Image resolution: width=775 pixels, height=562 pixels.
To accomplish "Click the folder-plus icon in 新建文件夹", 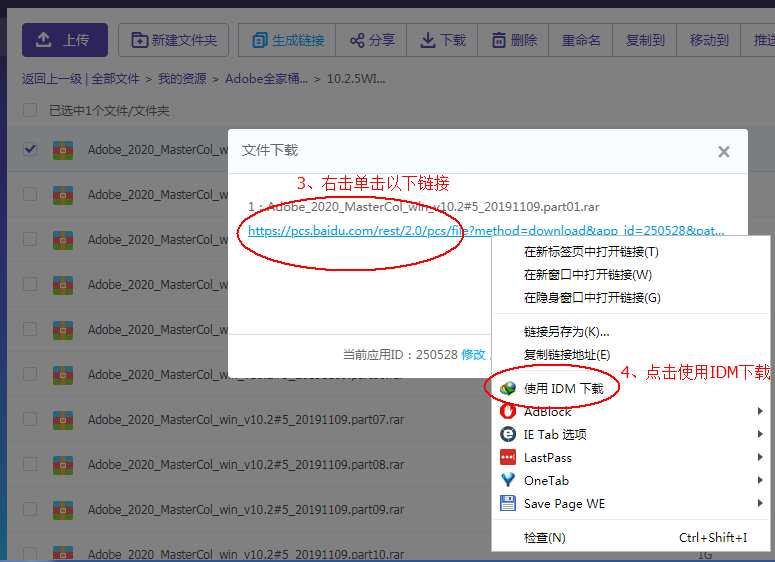I will 139,40.
